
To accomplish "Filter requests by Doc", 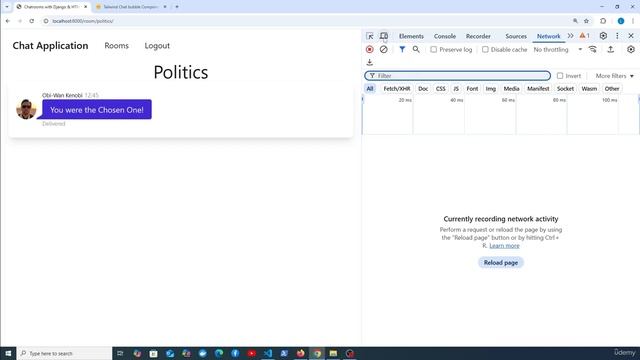I will tap(423, 89).
